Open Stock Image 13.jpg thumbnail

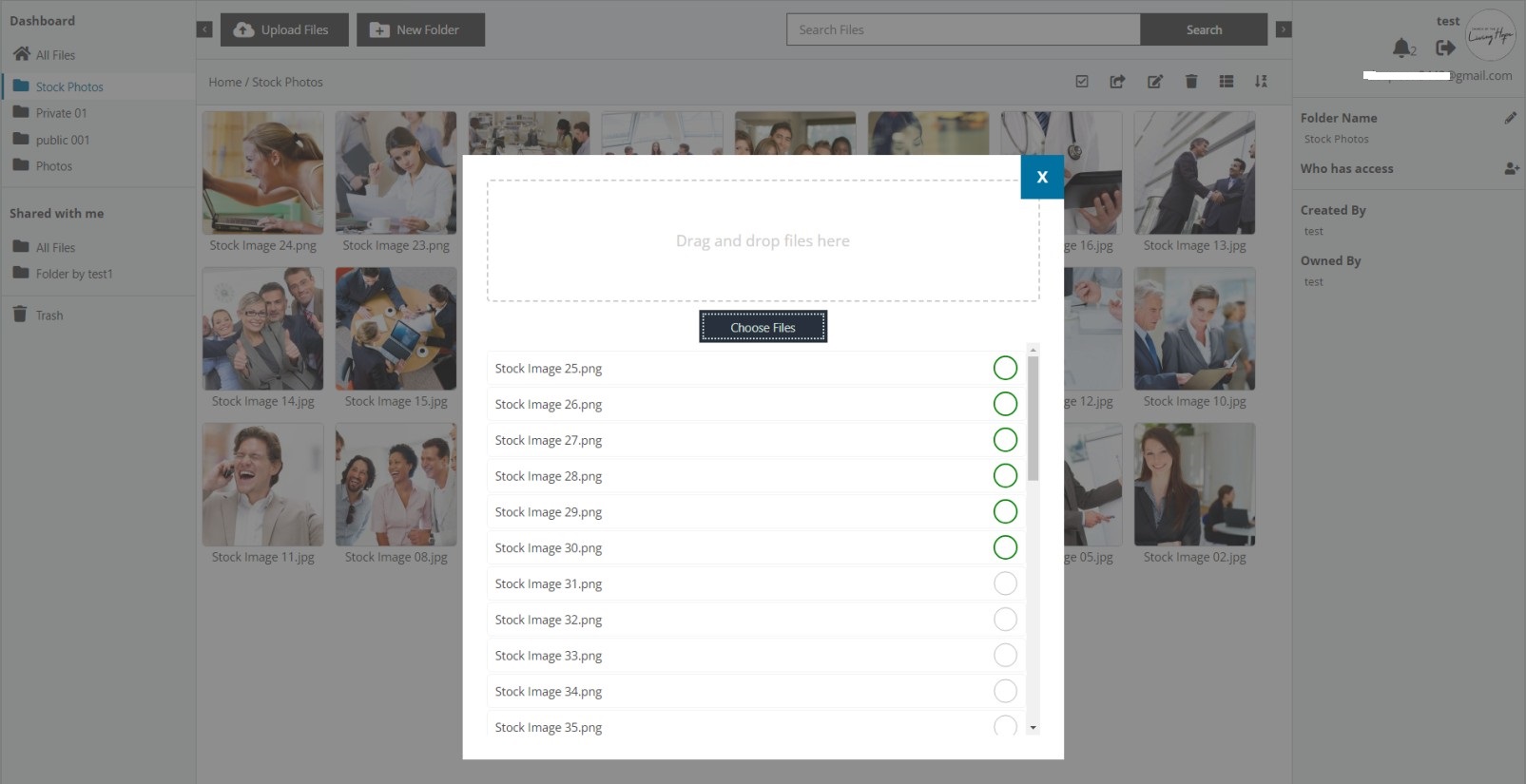click(x=1195, y=173)
